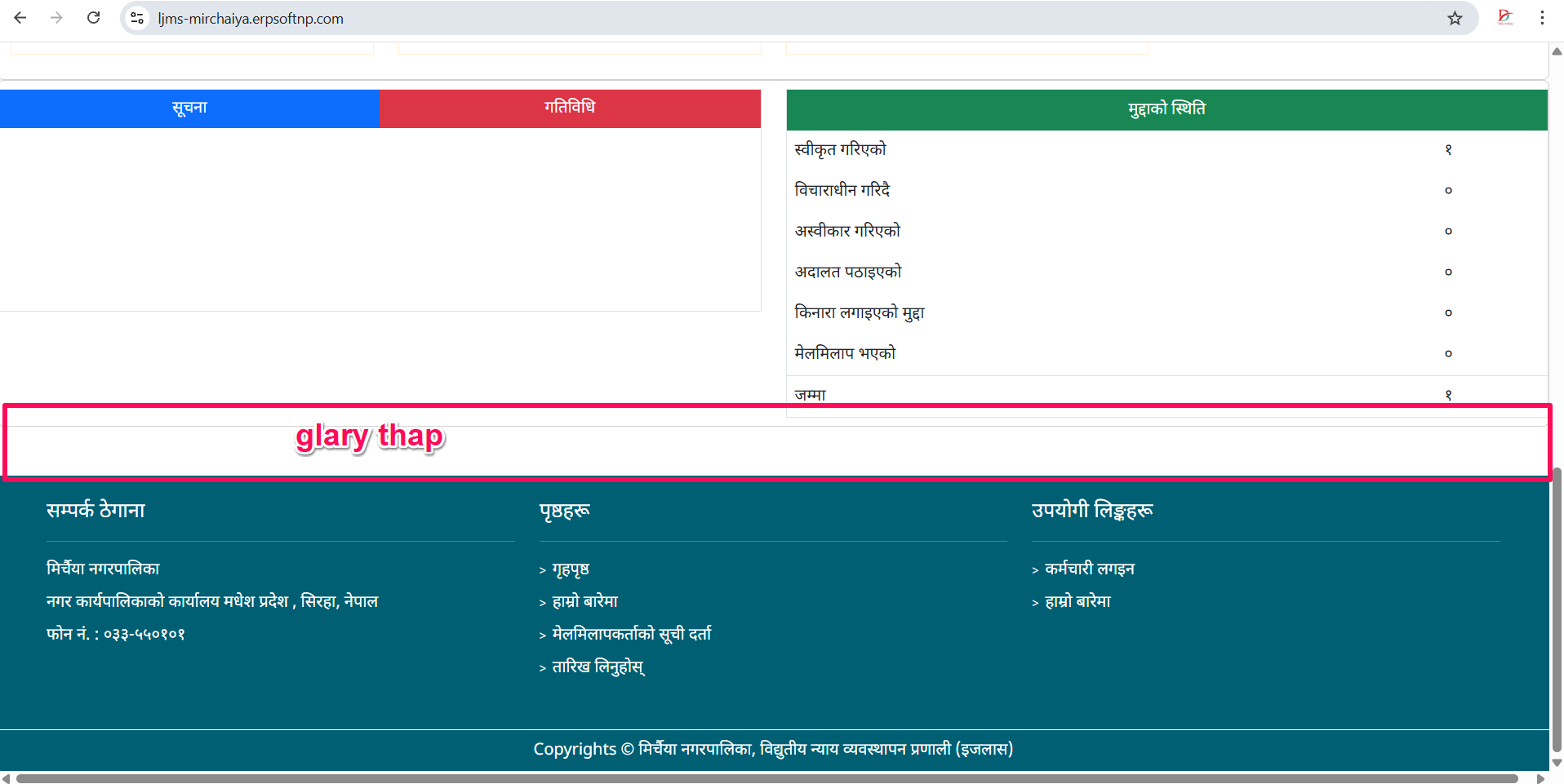Open हाम्रो बारेमा under उपयोगी लिङ्कहरू

point(1077,602)
